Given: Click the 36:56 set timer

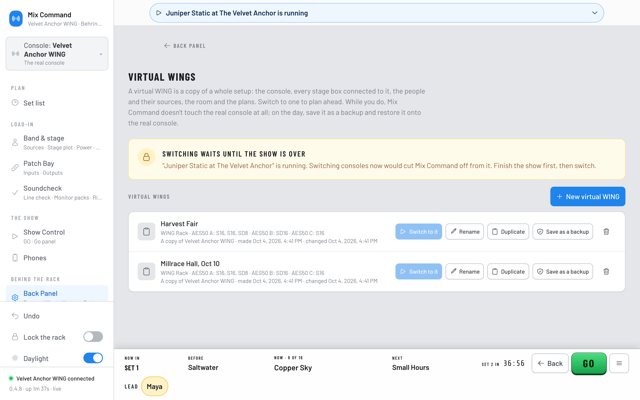Looking at the screenshot, I should coord(513,363).
